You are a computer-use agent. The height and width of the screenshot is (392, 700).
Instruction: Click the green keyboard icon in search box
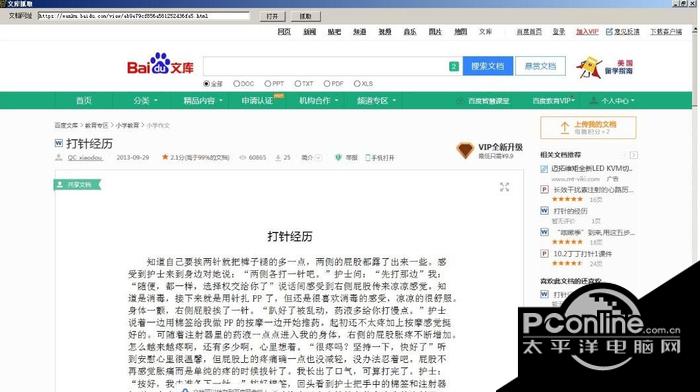click(454, 67)
